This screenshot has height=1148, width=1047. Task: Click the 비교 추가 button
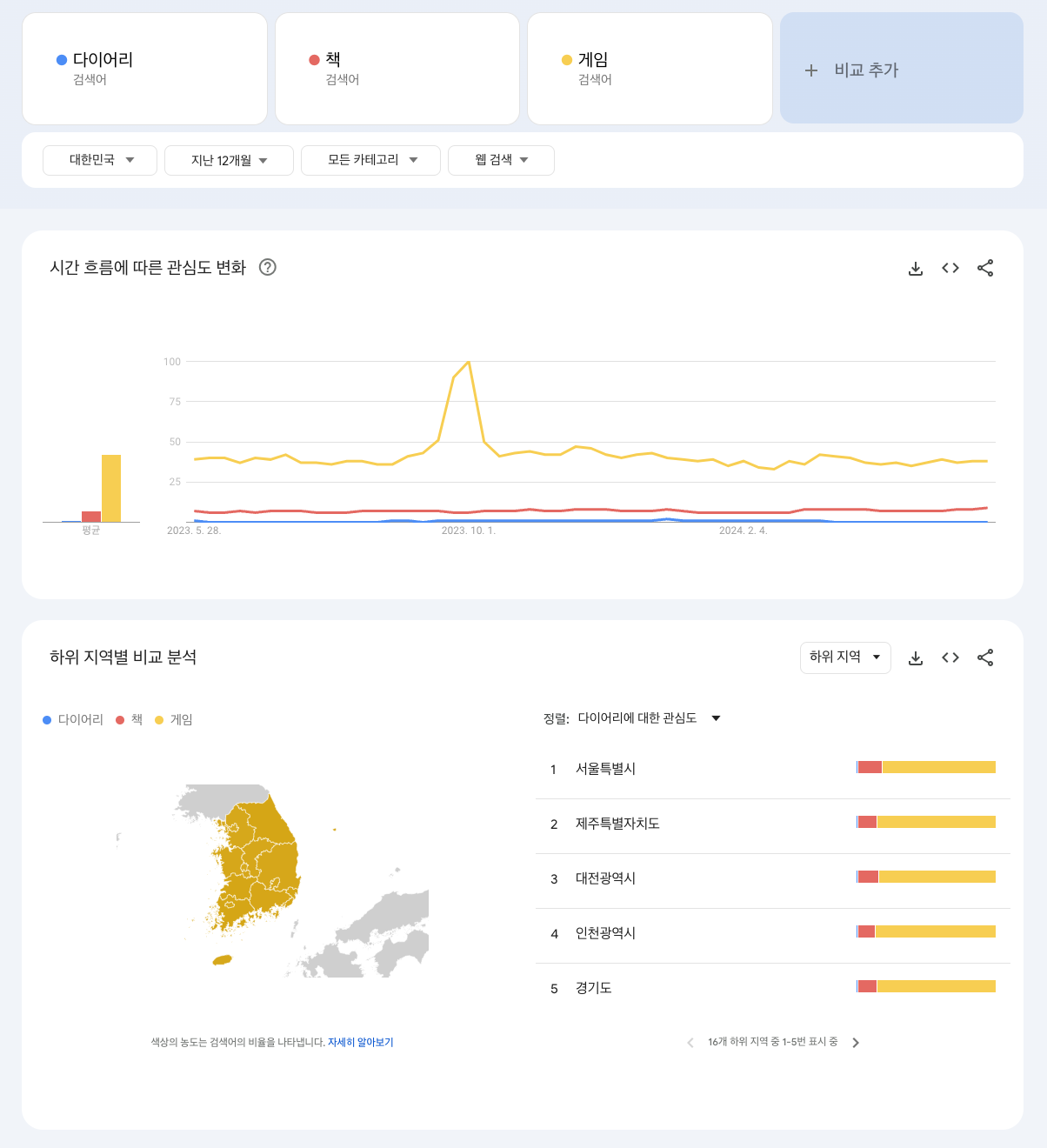901,70
